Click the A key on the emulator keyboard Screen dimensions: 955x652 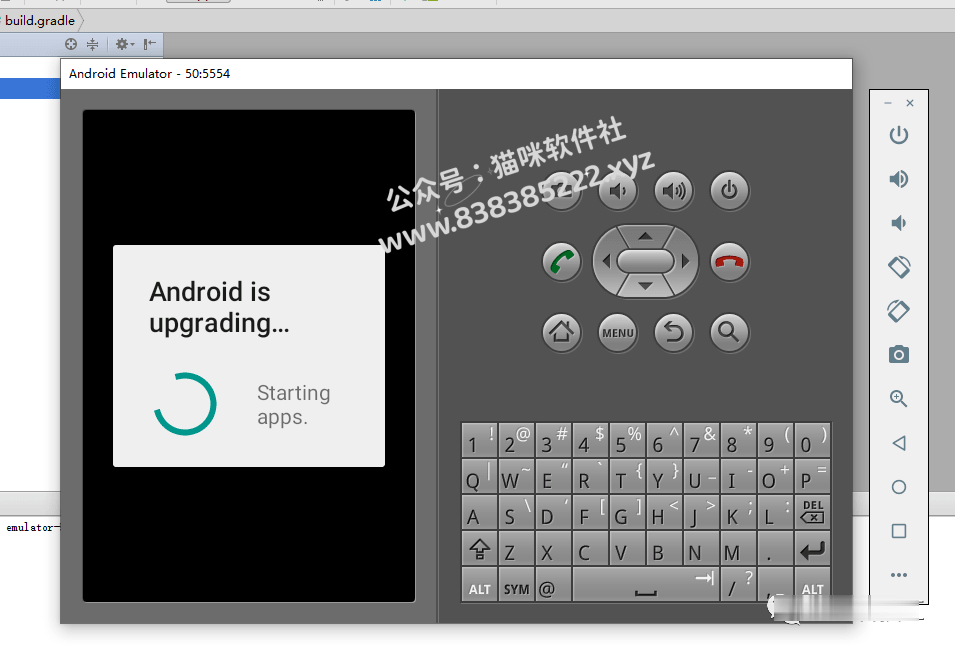pyautogui.click(x=479, y=513)
